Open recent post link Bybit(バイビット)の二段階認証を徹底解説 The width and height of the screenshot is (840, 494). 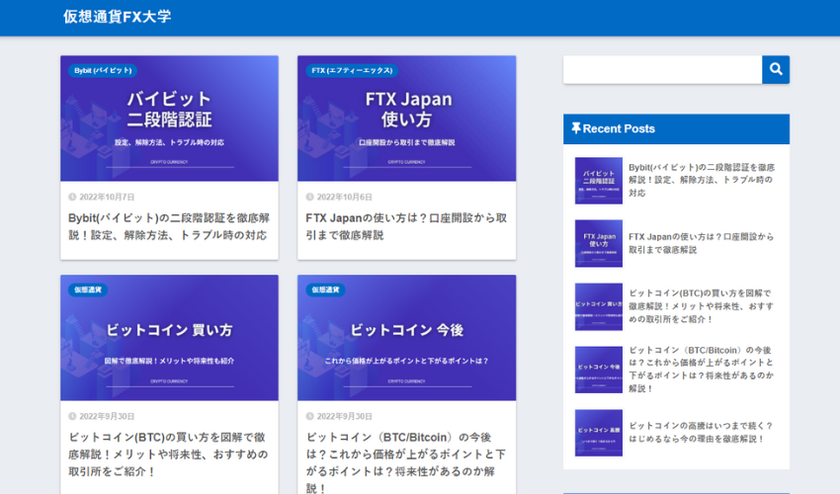point(702,180)
